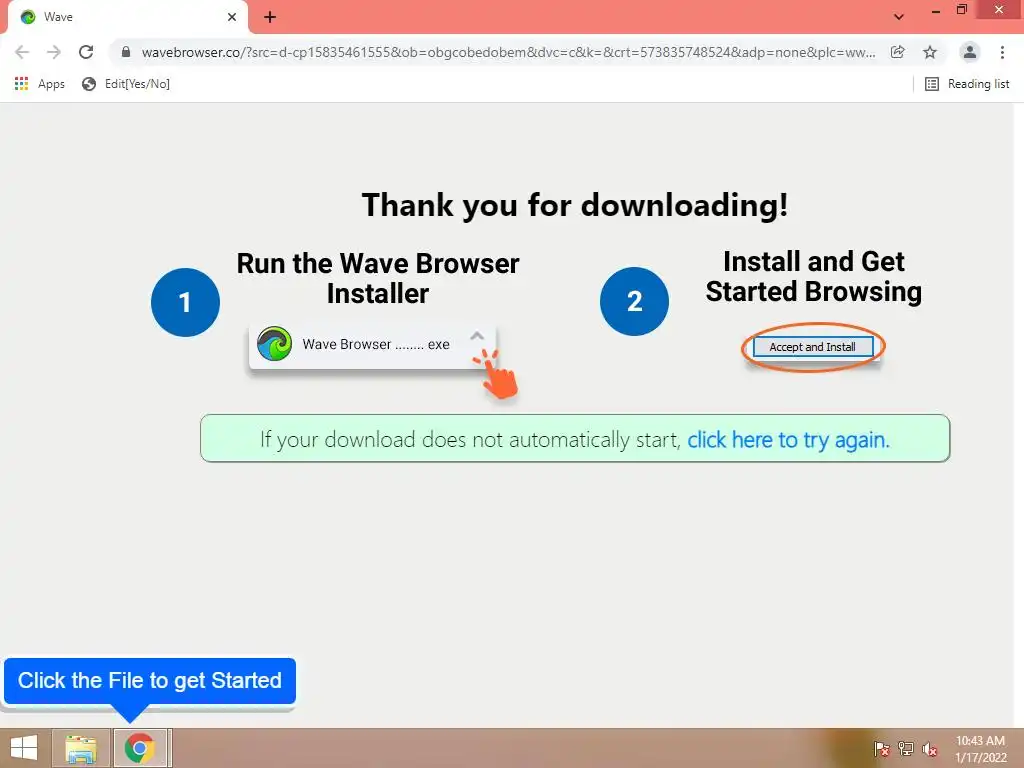The height and width of the screenshot is (768, 1024).
Task: Open the clock showing 10:43 AM
Action: [x=981, y=749]
